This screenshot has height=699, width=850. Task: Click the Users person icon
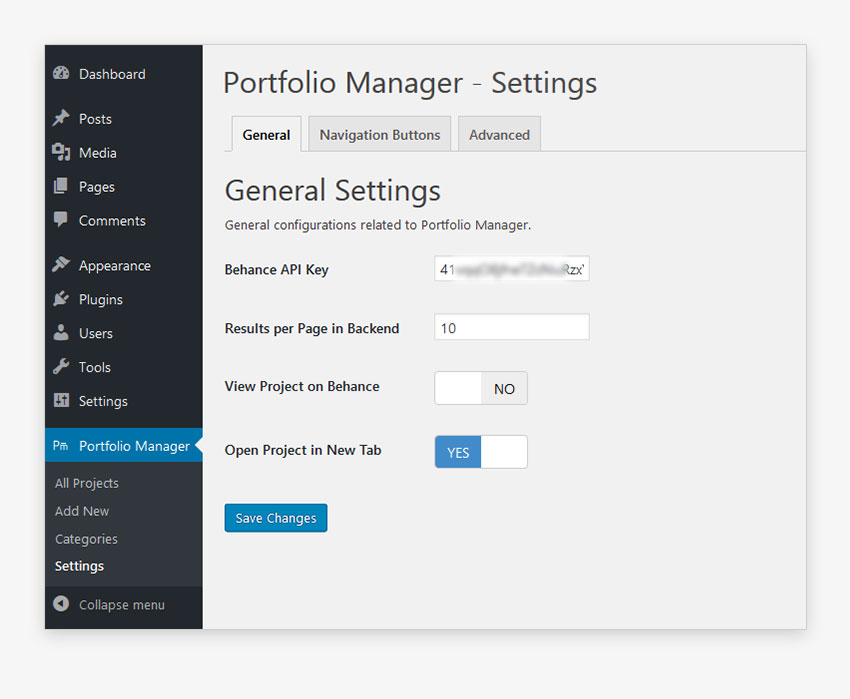point(61,333)
